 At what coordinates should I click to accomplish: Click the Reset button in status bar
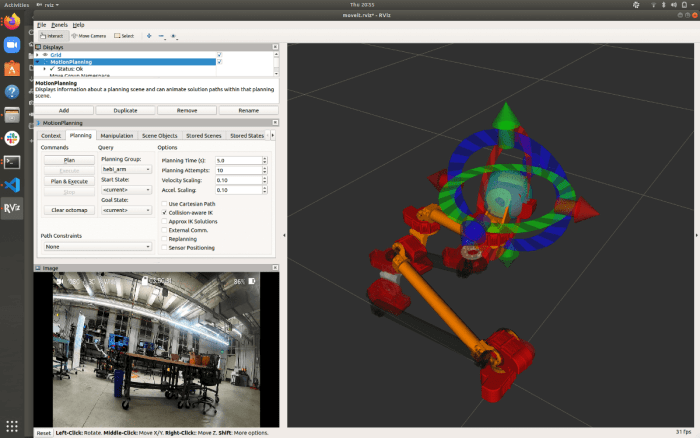point(44,433)
